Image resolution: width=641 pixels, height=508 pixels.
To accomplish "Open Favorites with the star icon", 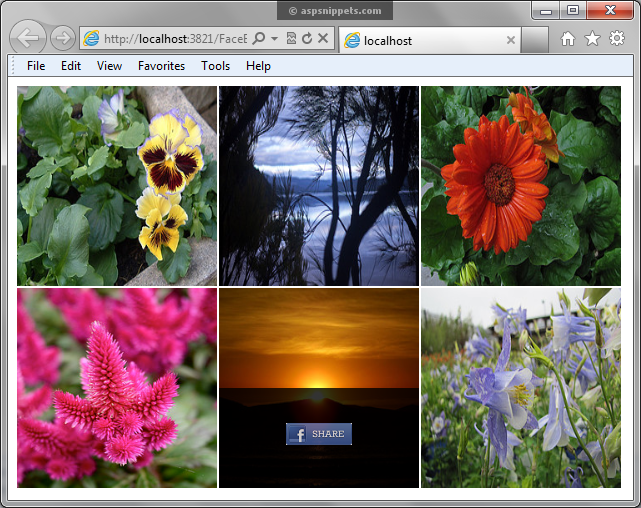I will [592, 38].
